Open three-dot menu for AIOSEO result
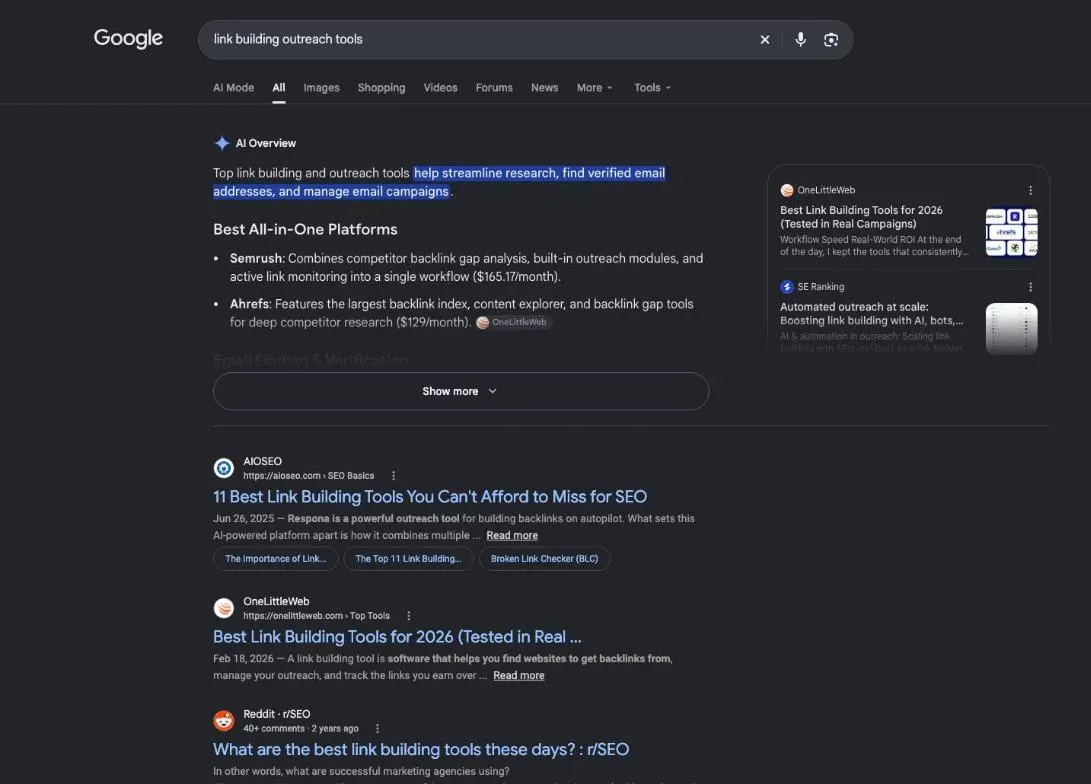 click(393, 476)
